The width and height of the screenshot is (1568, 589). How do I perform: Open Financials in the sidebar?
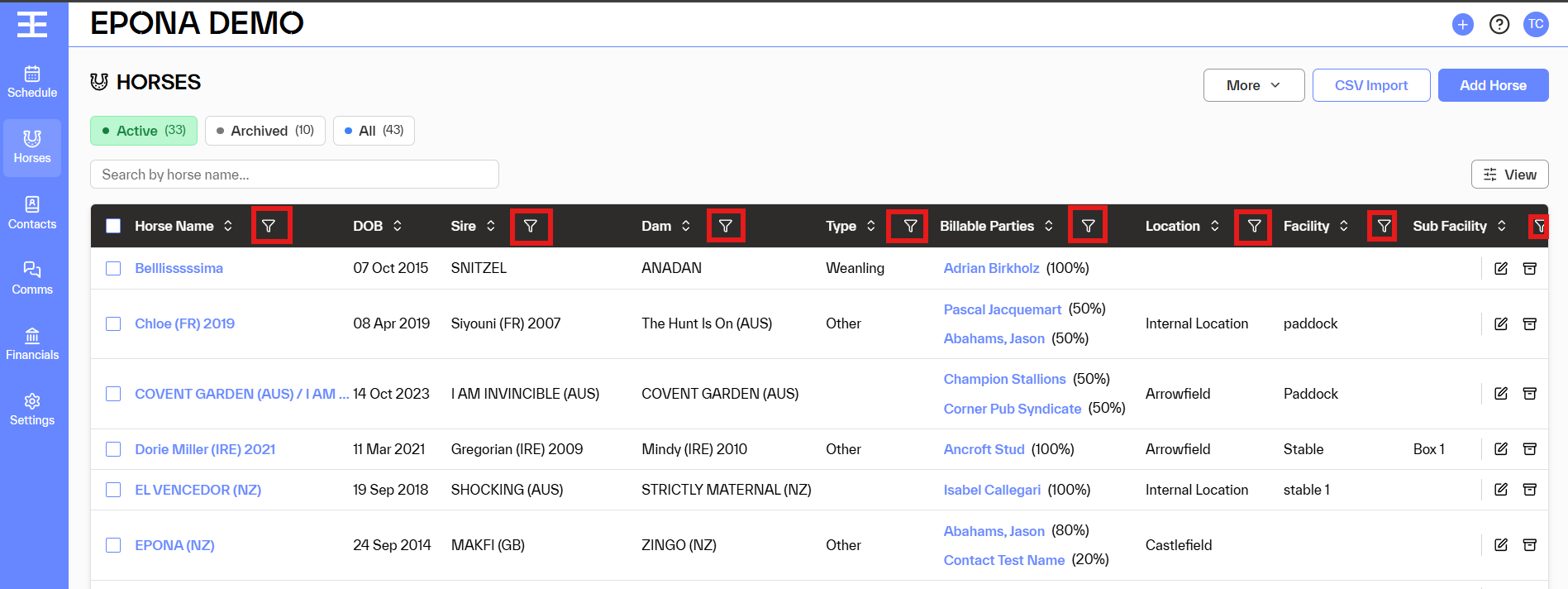click(32, 344)
